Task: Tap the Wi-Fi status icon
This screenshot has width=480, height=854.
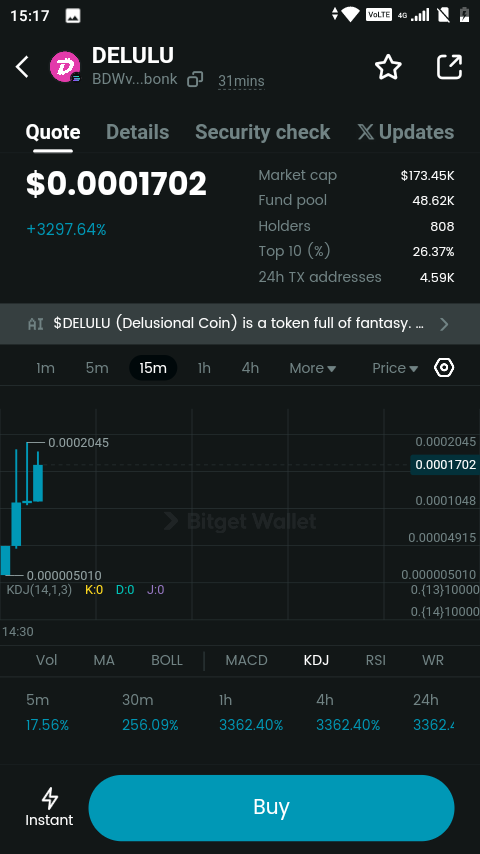Action: (x=350, y=15)
